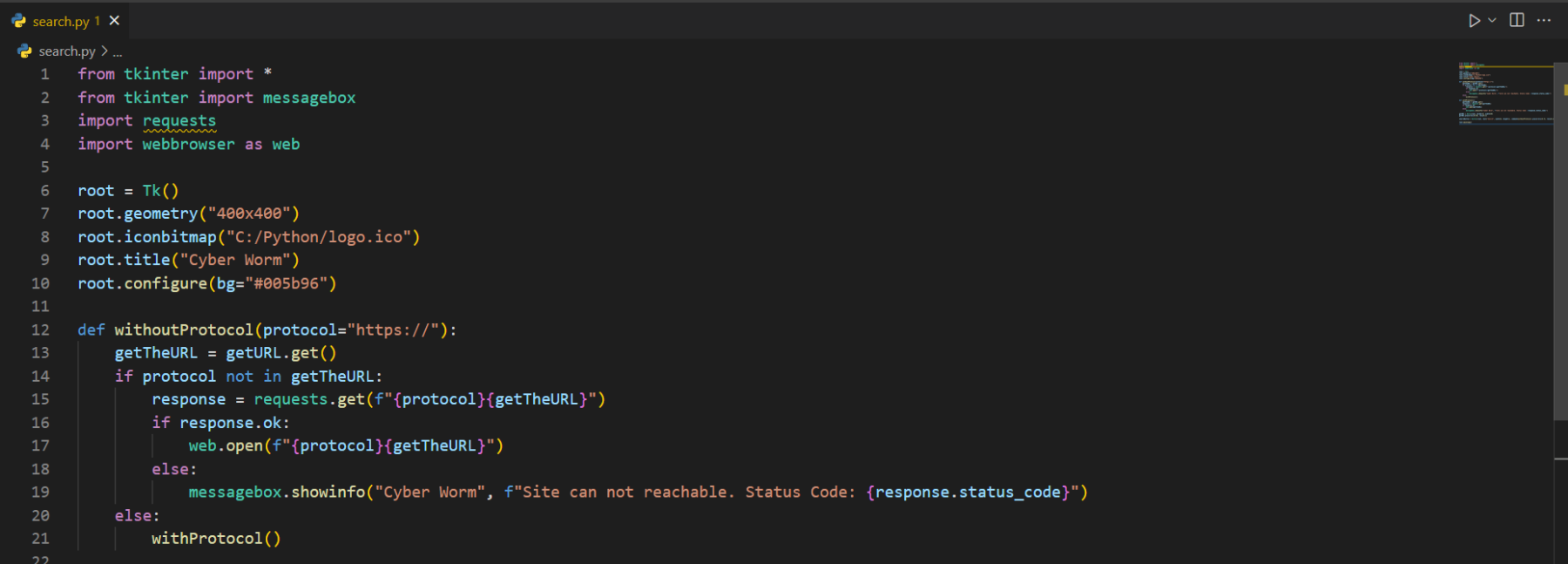
Task: Open the run options dropdown arrow
Action: 1492,21
